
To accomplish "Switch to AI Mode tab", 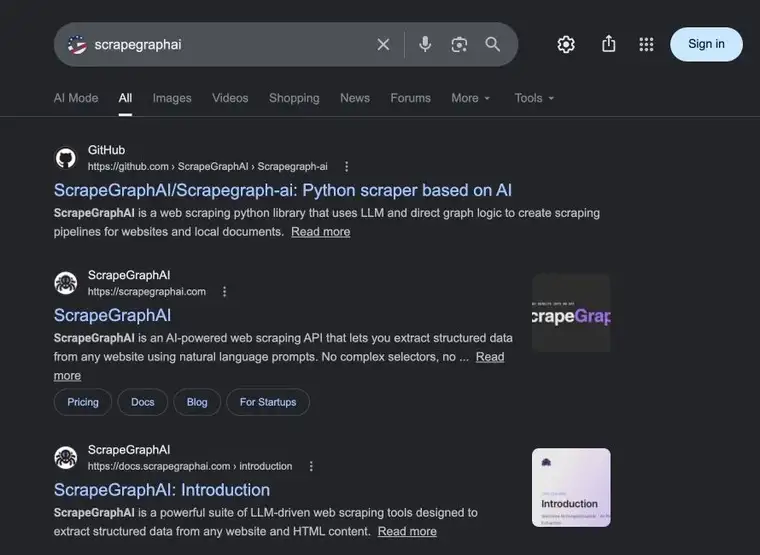I will click(76, 98).
